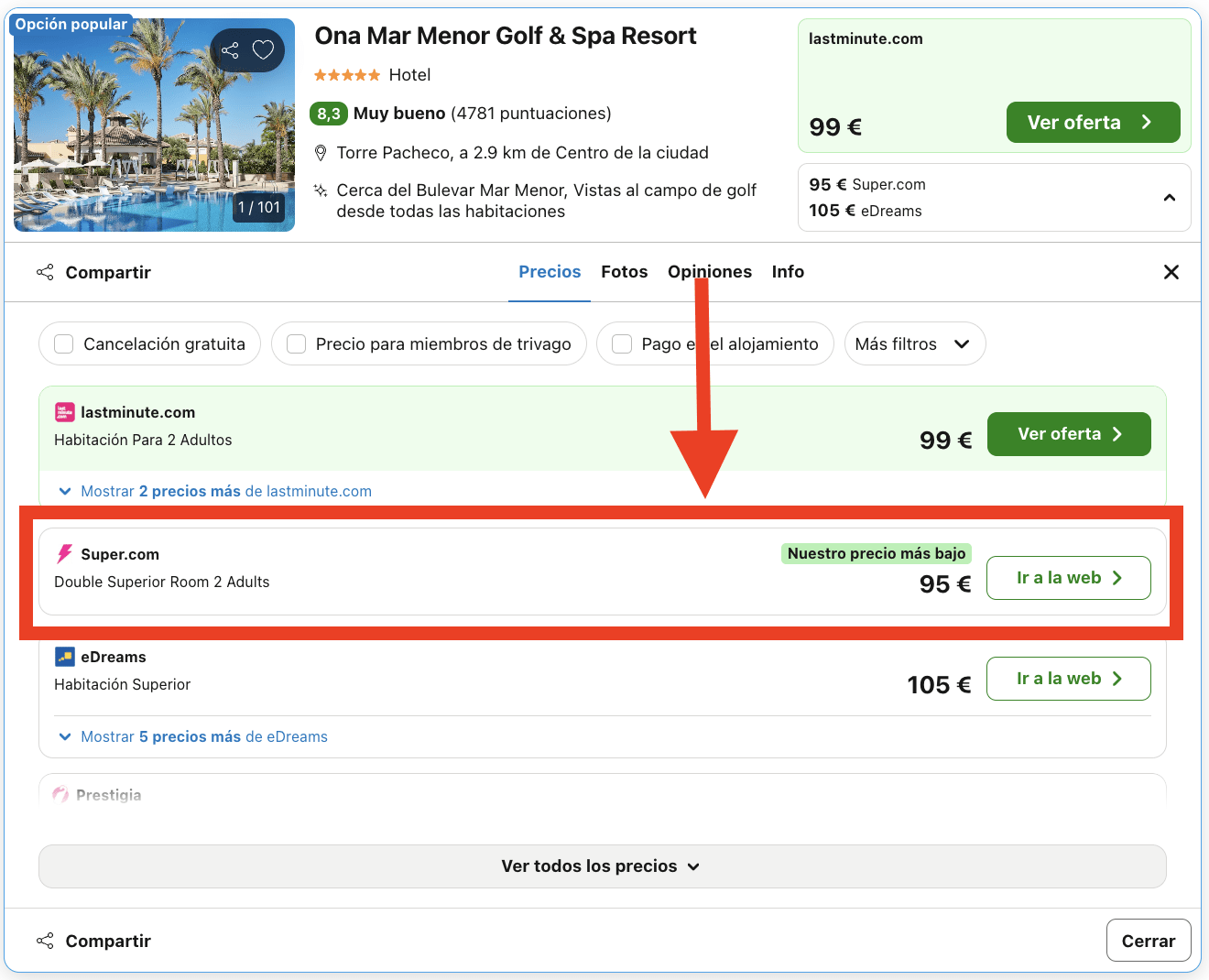The height and width of the screenshot is (980, 1209).
Task: Click the share icon on hotel photo
Action: (x=230, y=50)
